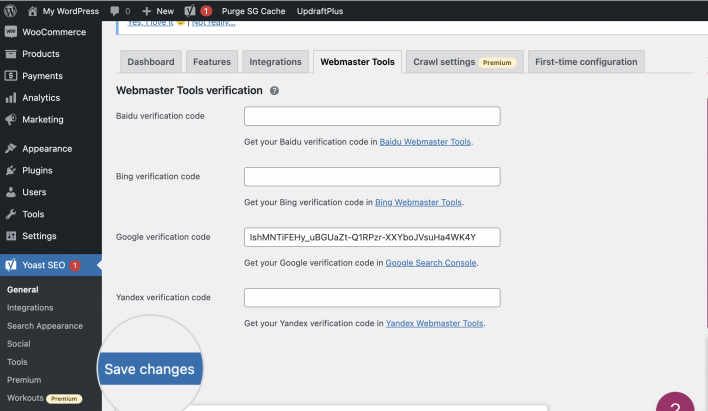Image resolution: width=708 pixels, height=411 pixels.
Task: Select the Webmaster Tools tab
Action: pyautogui.click(x=357, y=62)
